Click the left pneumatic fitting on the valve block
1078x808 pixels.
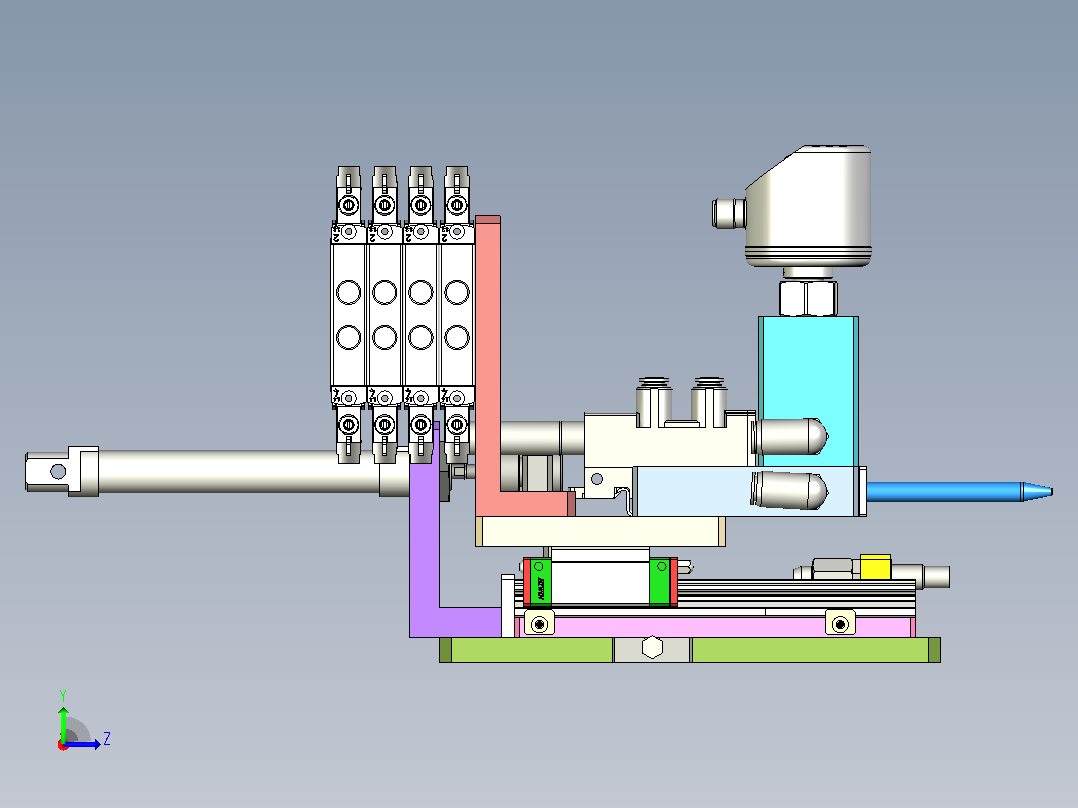coord(654,401)
